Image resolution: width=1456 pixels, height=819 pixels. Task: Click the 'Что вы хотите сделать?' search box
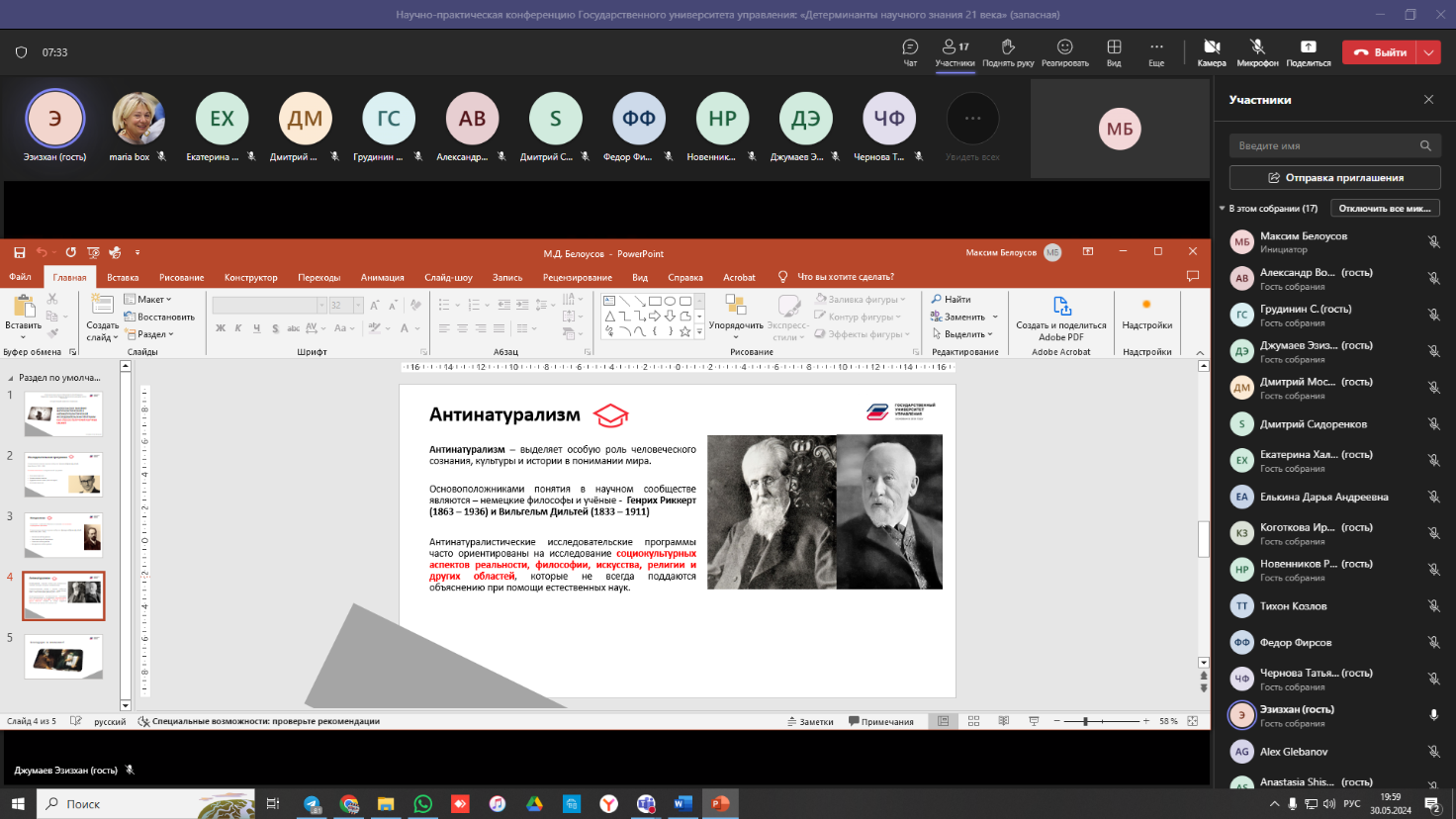tap(845, 277)
